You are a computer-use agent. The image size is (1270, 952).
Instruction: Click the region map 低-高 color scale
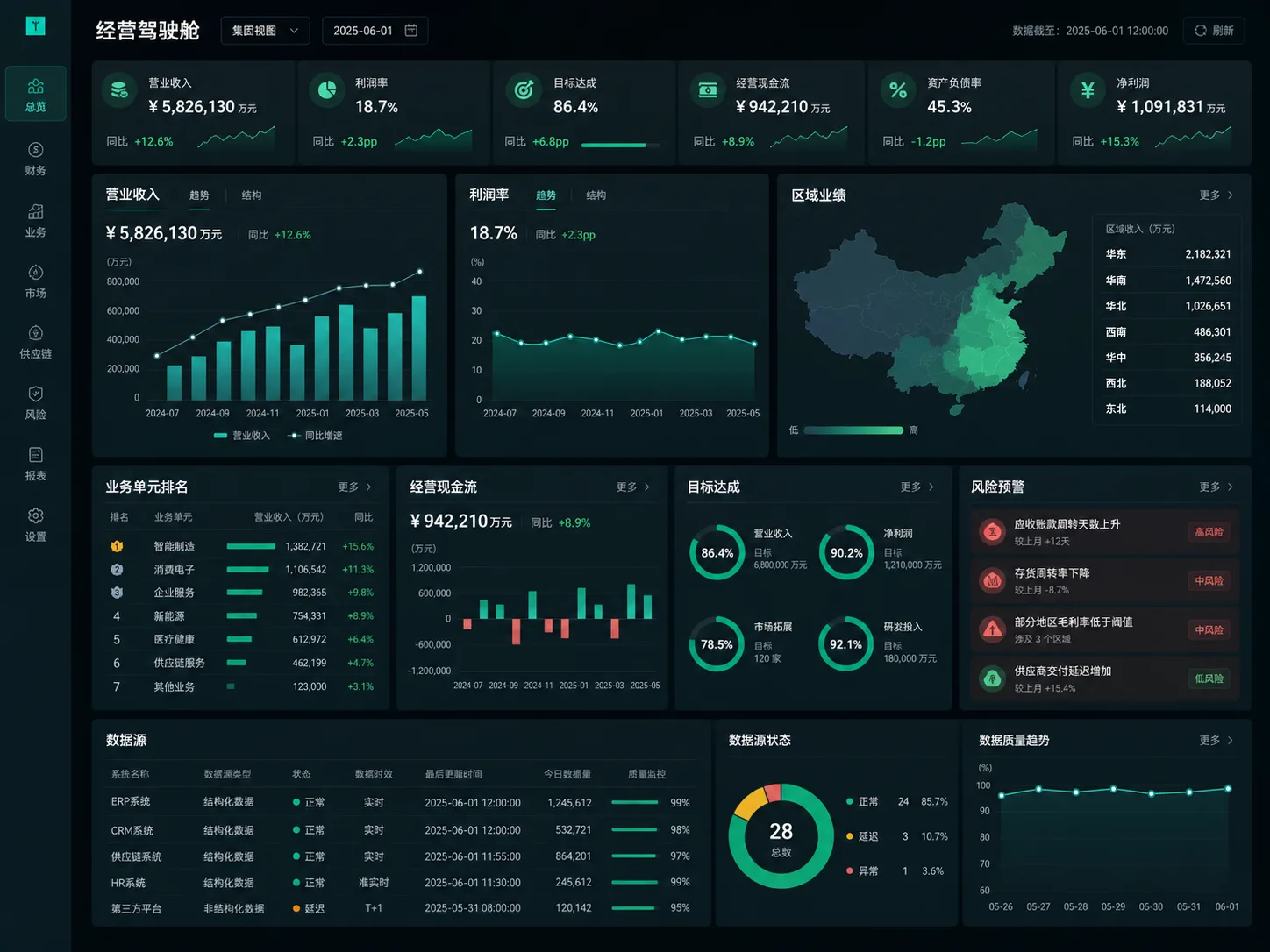pos(853,430)
